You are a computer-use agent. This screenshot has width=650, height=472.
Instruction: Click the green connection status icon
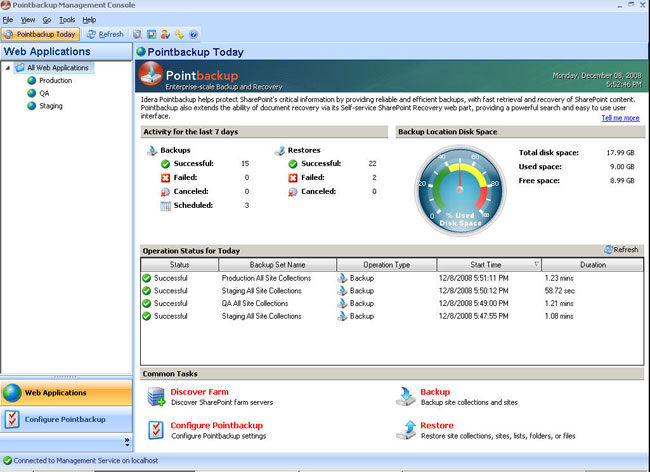[x=7, y=460]
